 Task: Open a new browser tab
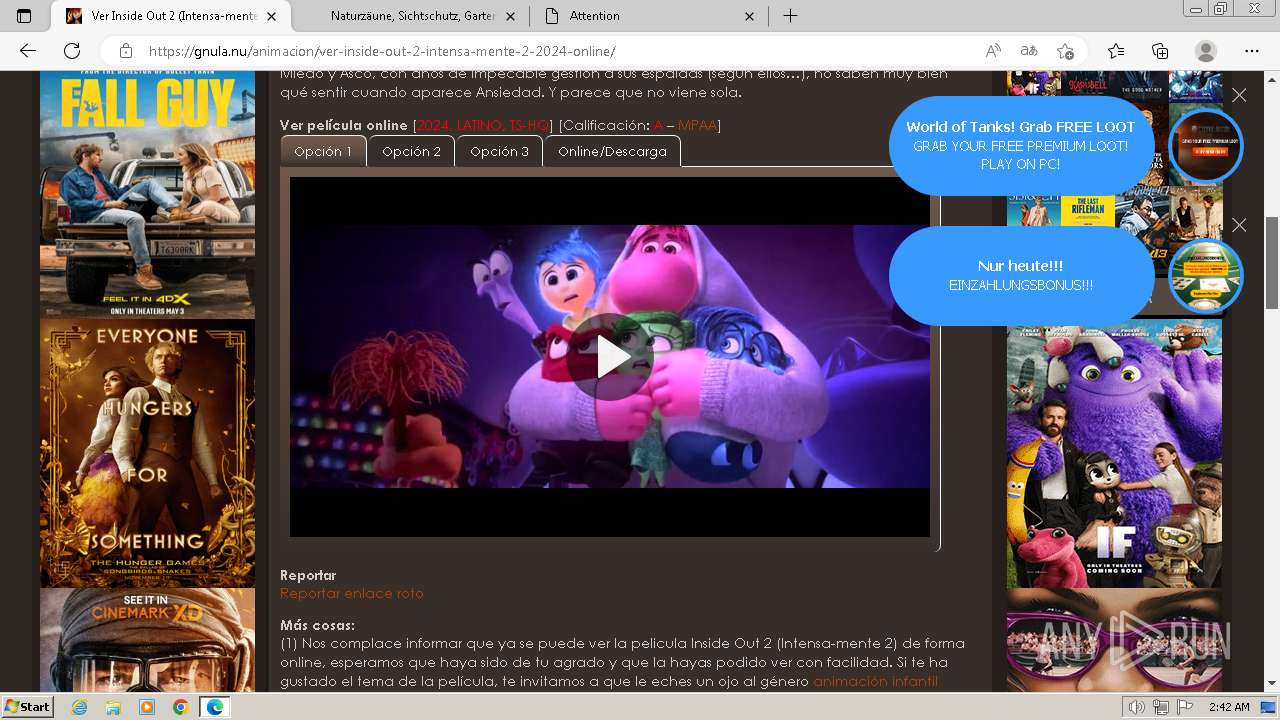(790, 16)
